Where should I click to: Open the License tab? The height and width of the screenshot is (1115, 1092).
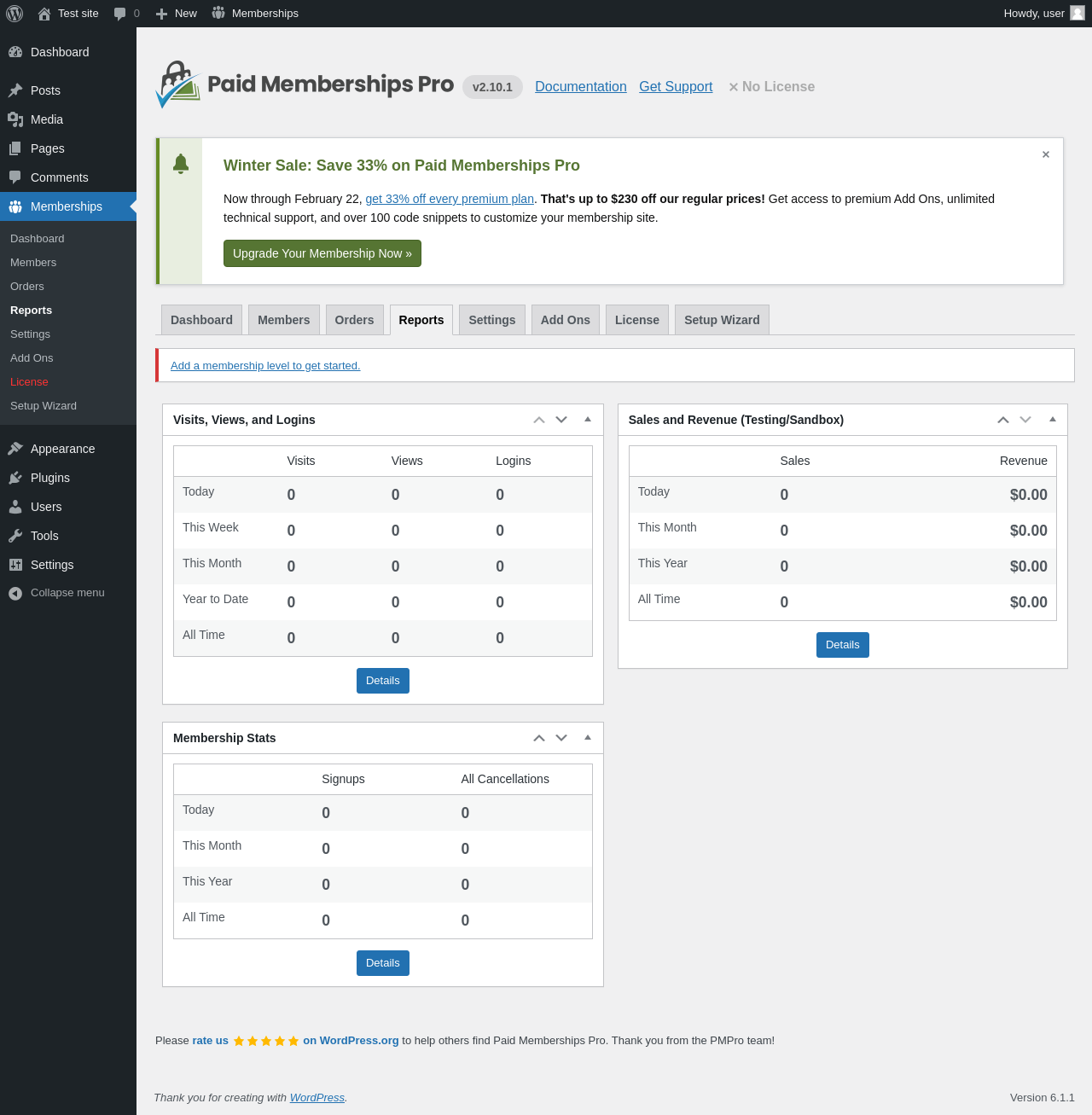637,320
